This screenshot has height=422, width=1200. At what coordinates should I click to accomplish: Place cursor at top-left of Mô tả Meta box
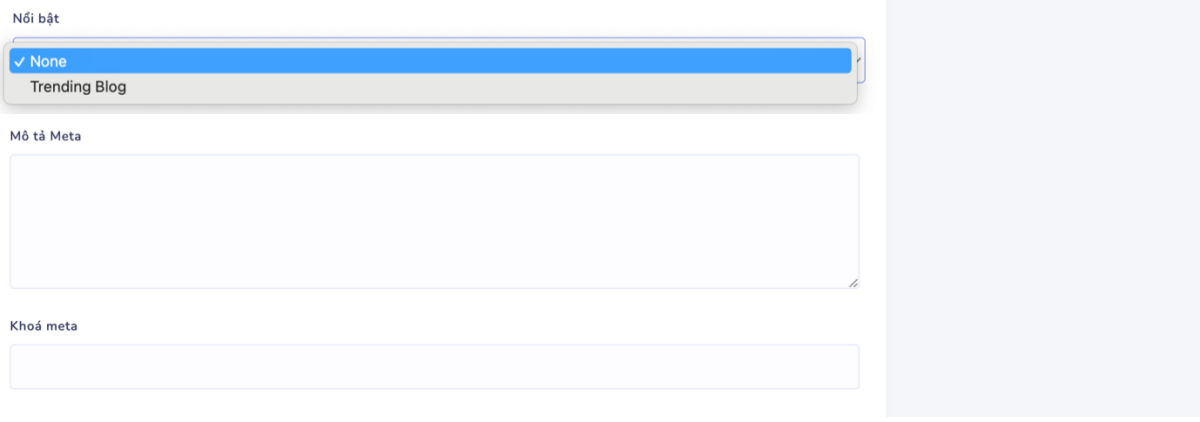(20, 165)
